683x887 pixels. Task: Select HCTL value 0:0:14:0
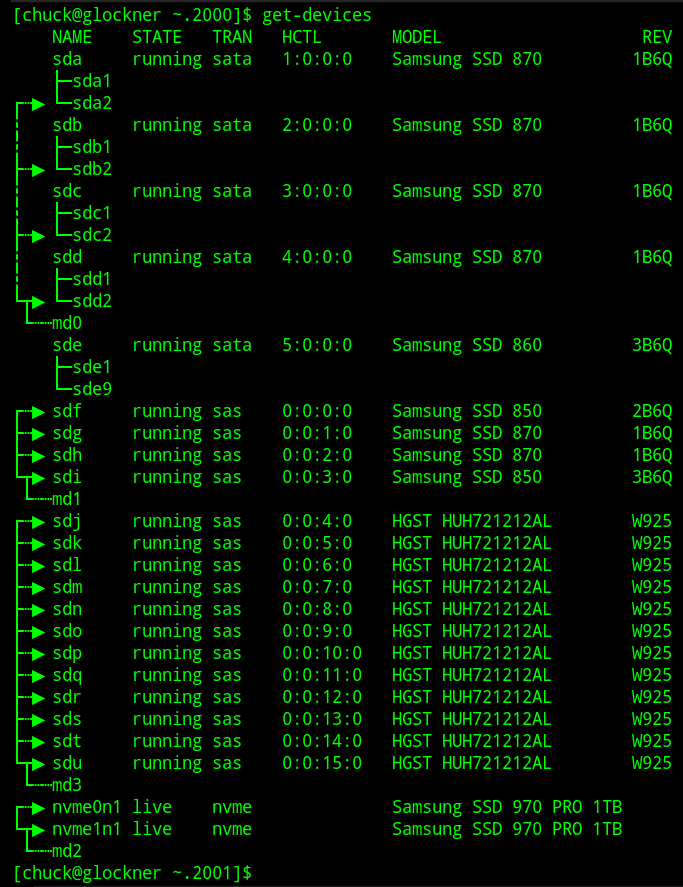322,741
